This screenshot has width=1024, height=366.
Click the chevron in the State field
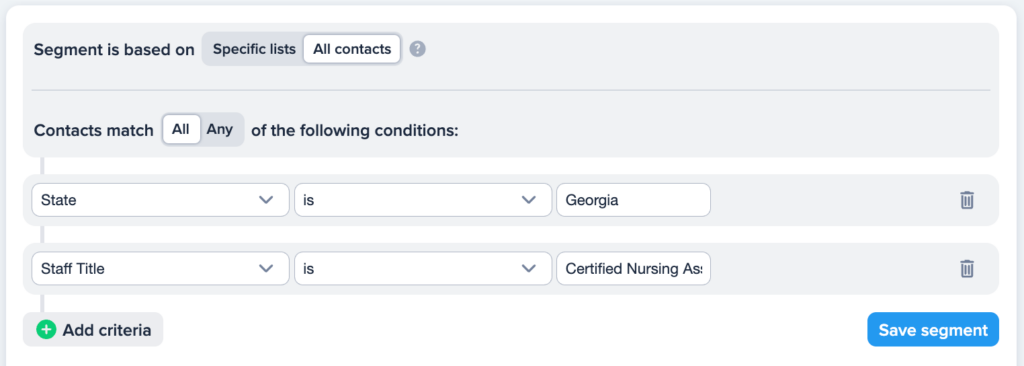(265, 200)
